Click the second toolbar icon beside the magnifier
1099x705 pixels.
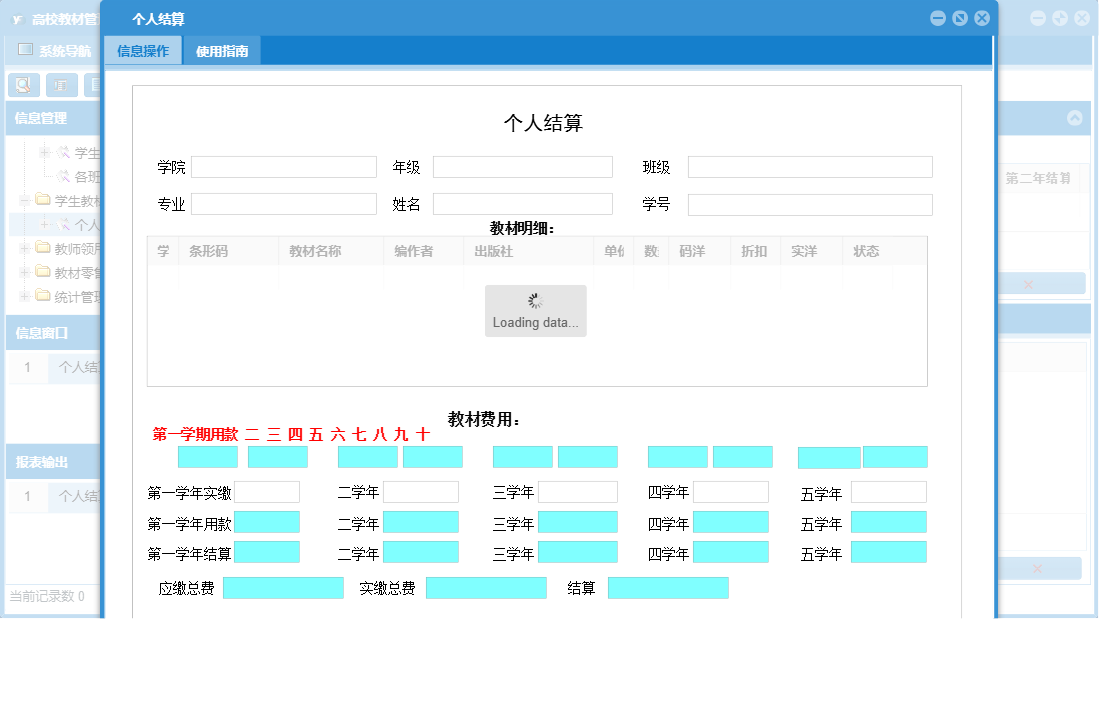[x=60, y=85]
